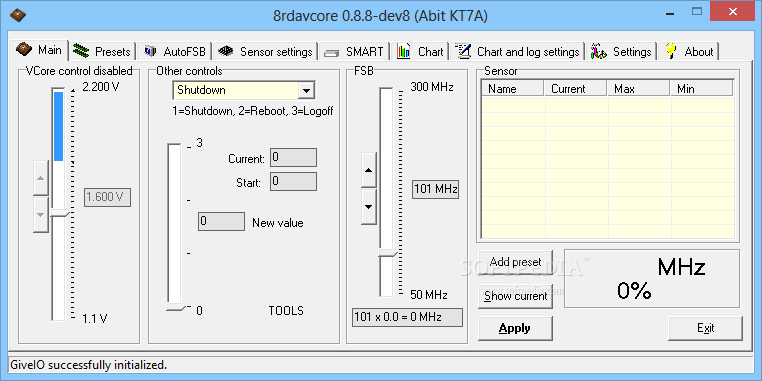Select the Main tab
This screenshot has width=762, height=381.
[x=39, y=50]
